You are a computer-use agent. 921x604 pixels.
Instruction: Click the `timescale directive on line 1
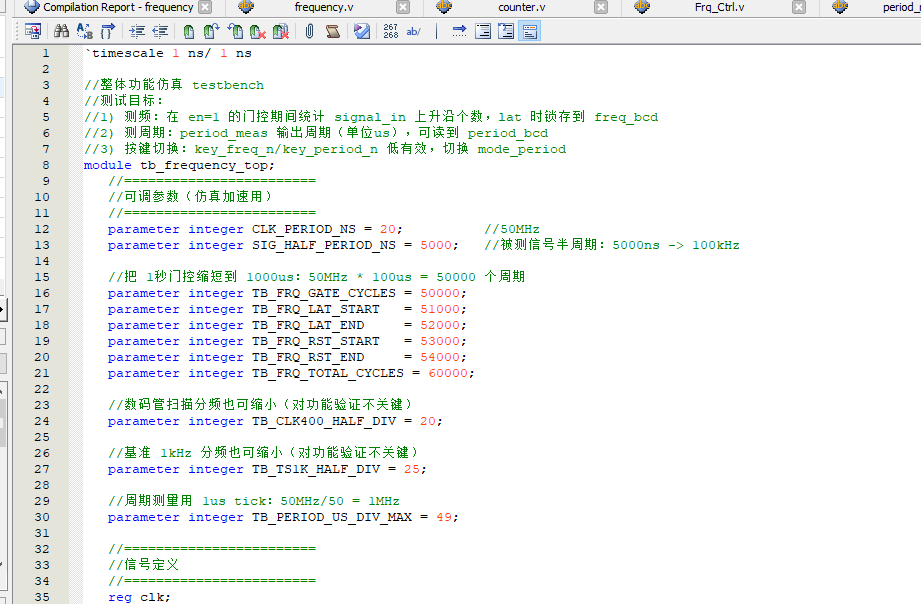pos(124,53)
